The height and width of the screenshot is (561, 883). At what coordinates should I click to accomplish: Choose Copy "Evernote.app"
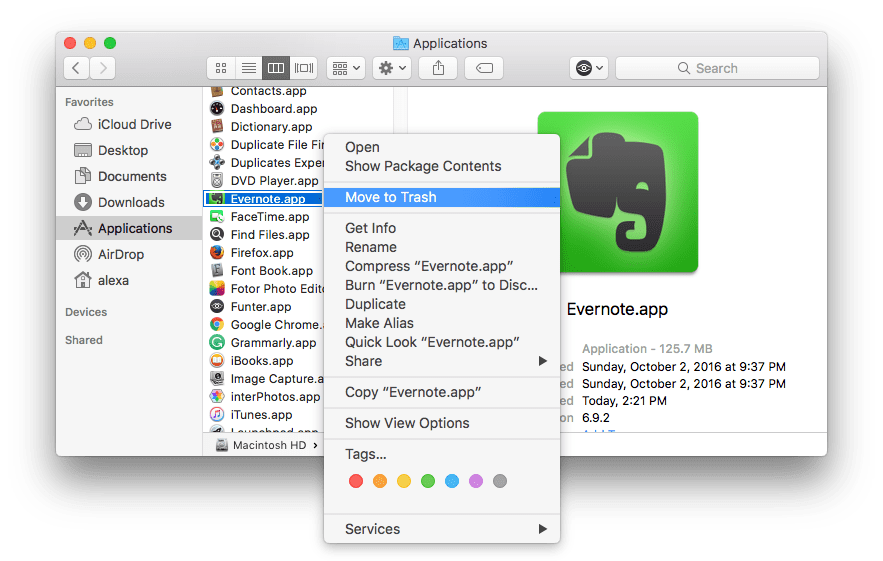pyautogui.click(x=442, y=392)
